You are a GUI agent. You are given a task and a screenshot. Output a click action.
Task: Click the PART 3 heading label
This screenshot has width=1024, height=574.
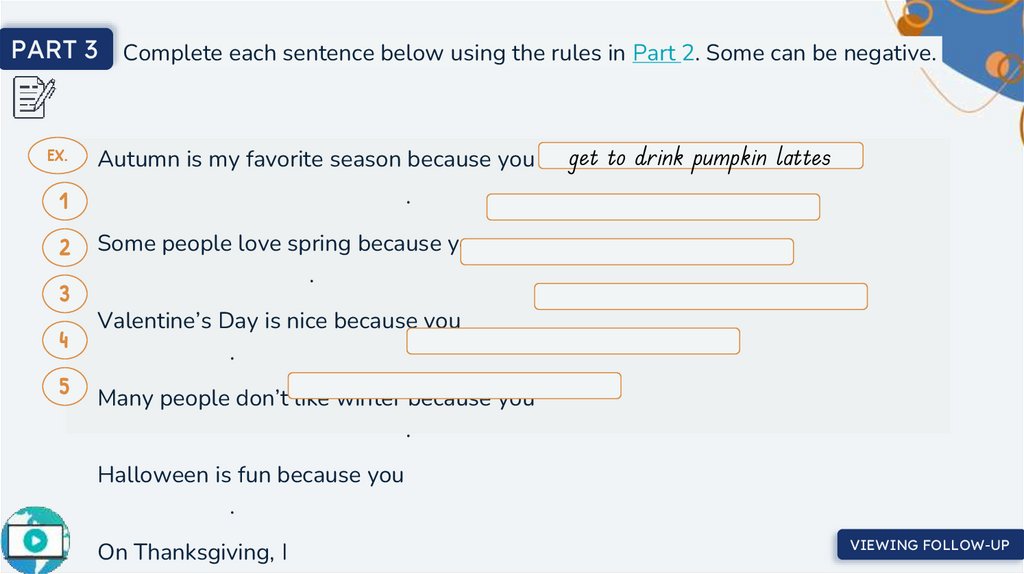tap(56, 50)
